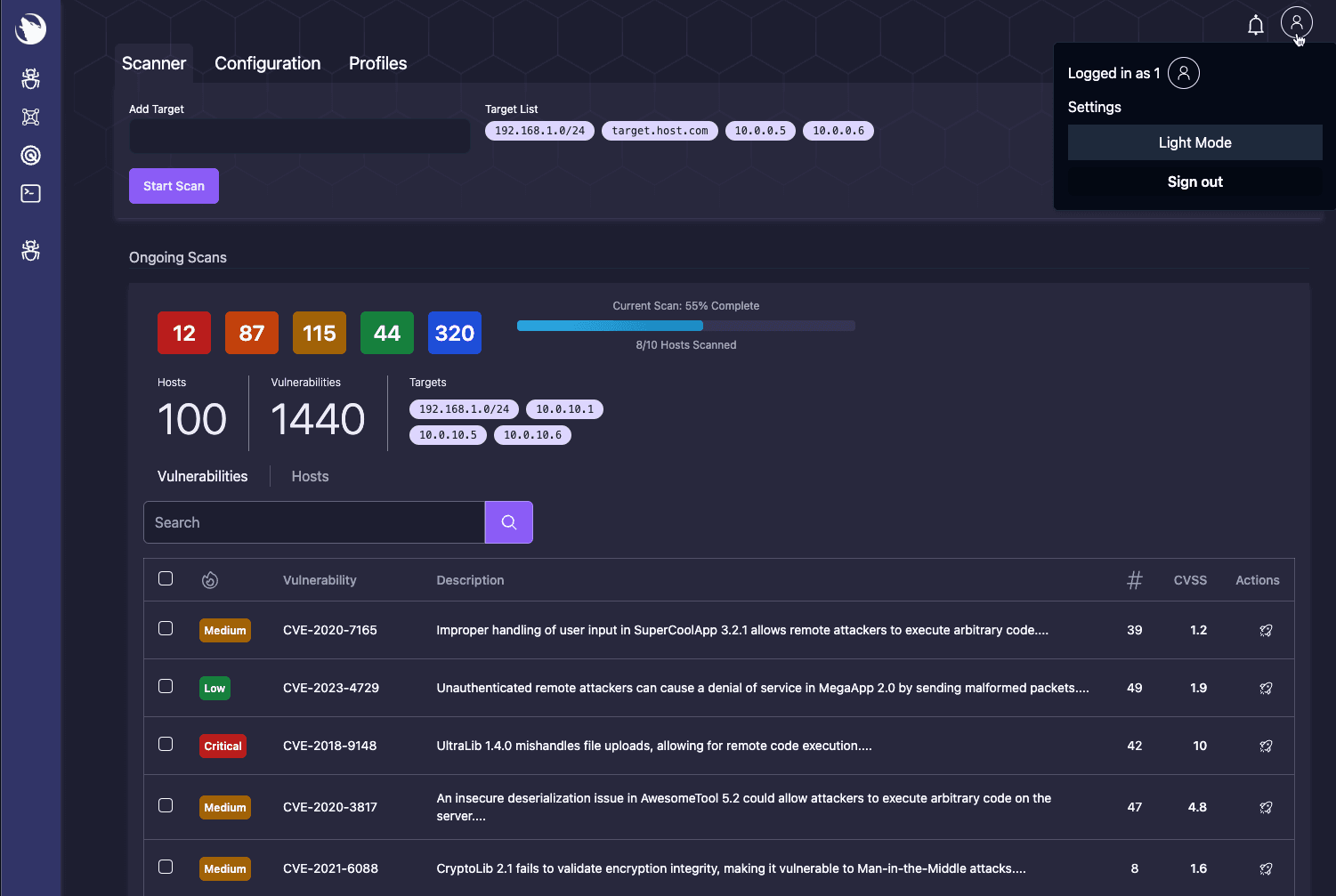Click the wolf logo in the sidebar

30,28
